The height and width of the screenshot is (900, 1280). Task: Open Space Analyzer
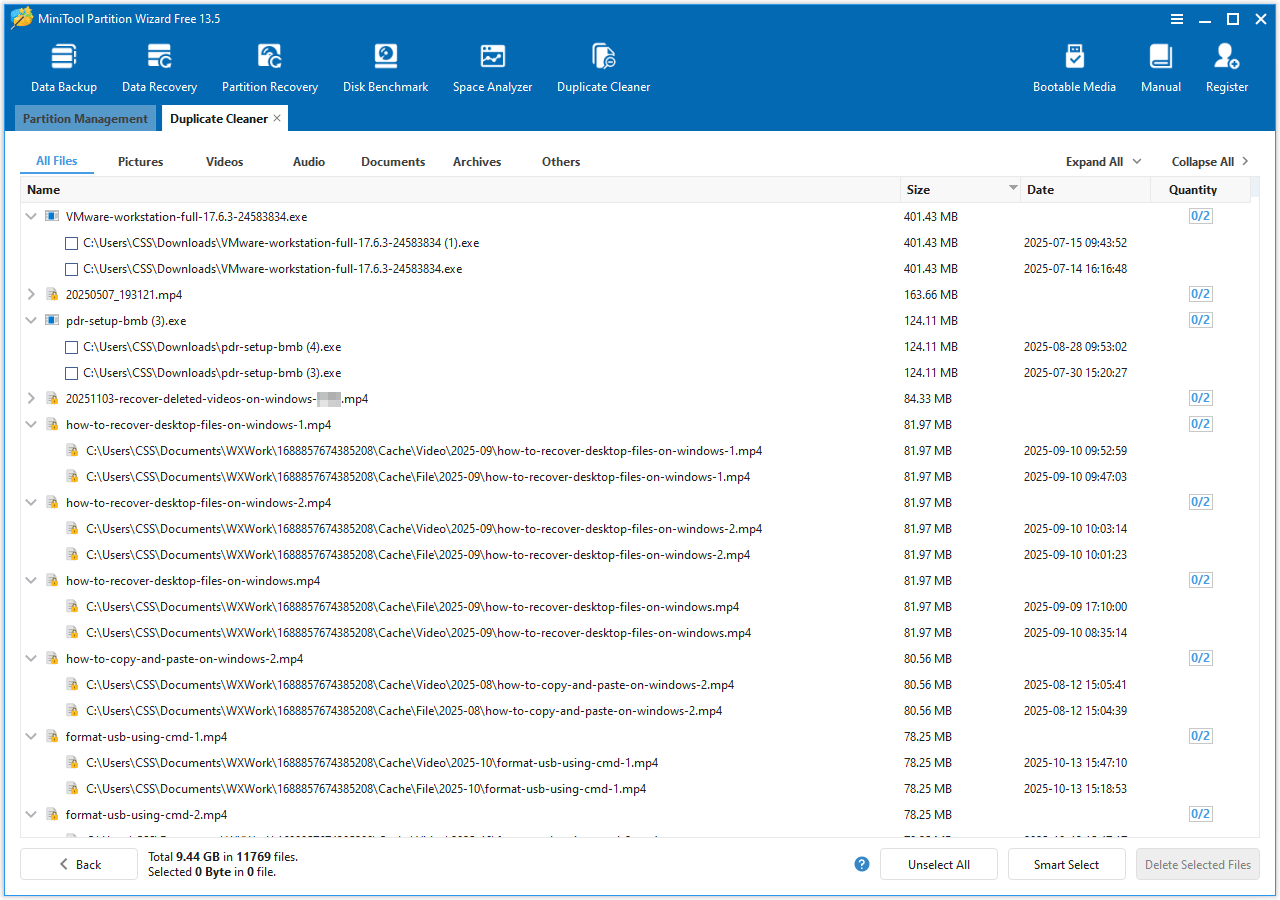492,68
